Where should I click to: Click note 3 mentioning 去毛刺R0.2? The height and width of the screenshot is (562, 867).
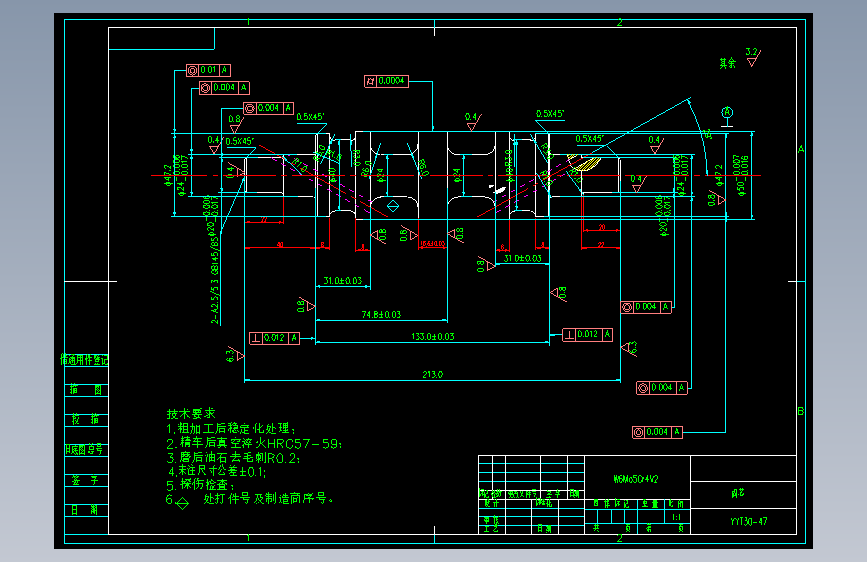coord(233,457)
